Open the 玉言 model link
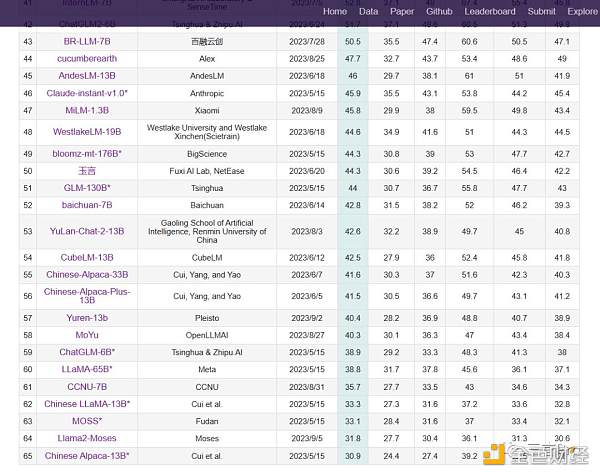This screenshot has width=600, height=476. click(87, 171)
